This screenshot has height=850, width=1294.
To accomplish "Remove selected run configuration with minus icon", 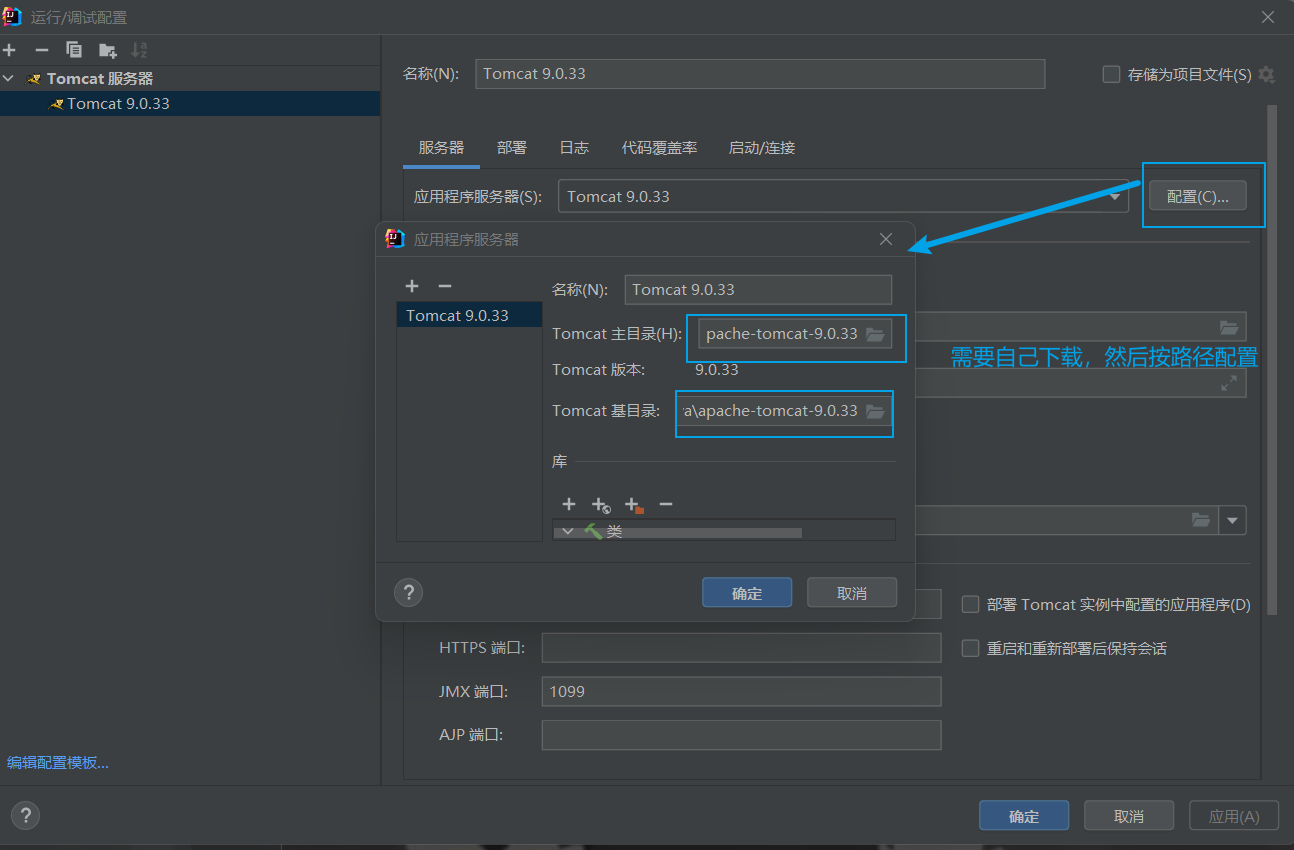I will coord(41,50).
